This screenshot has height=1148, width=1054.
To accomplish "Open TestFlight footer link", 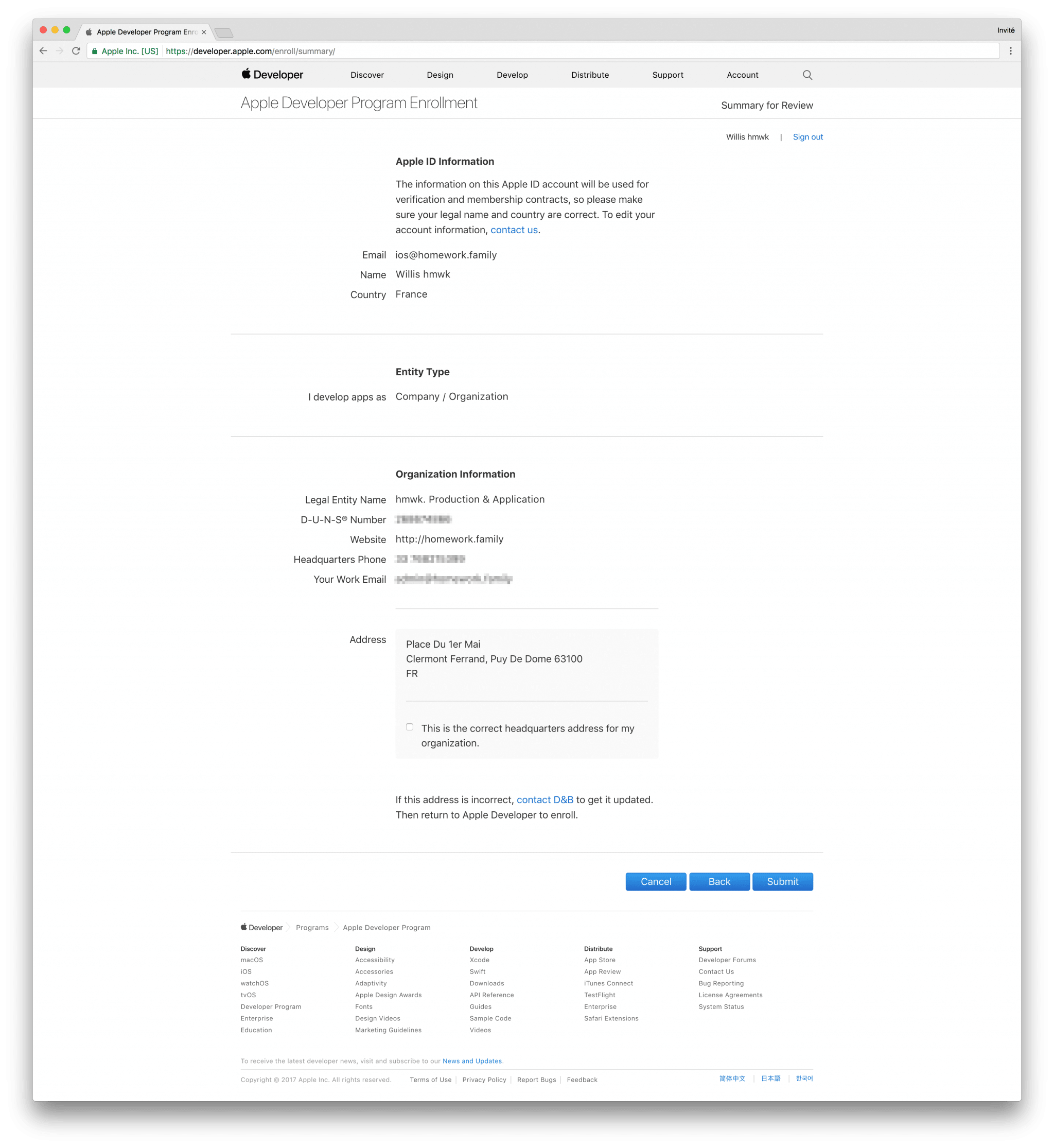I will pos(600,995).
